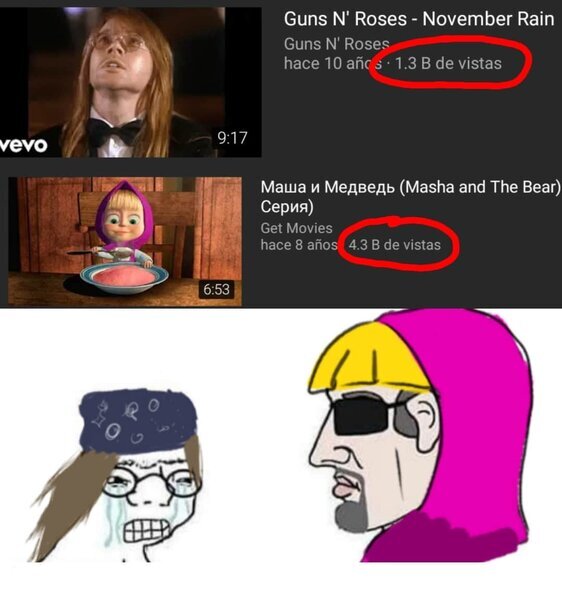This screenshot has width=562, height=600.
Task: Click the round glasses on crying character
Action: 153,483
